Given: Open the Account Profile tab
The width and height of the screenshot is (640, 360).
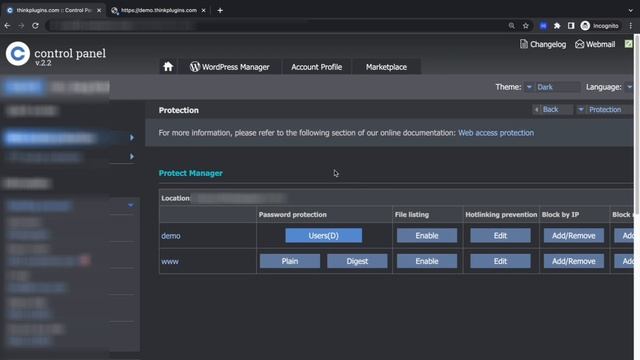Looking at the screenshot, I should pyautogui.click(x=316, y=67).
